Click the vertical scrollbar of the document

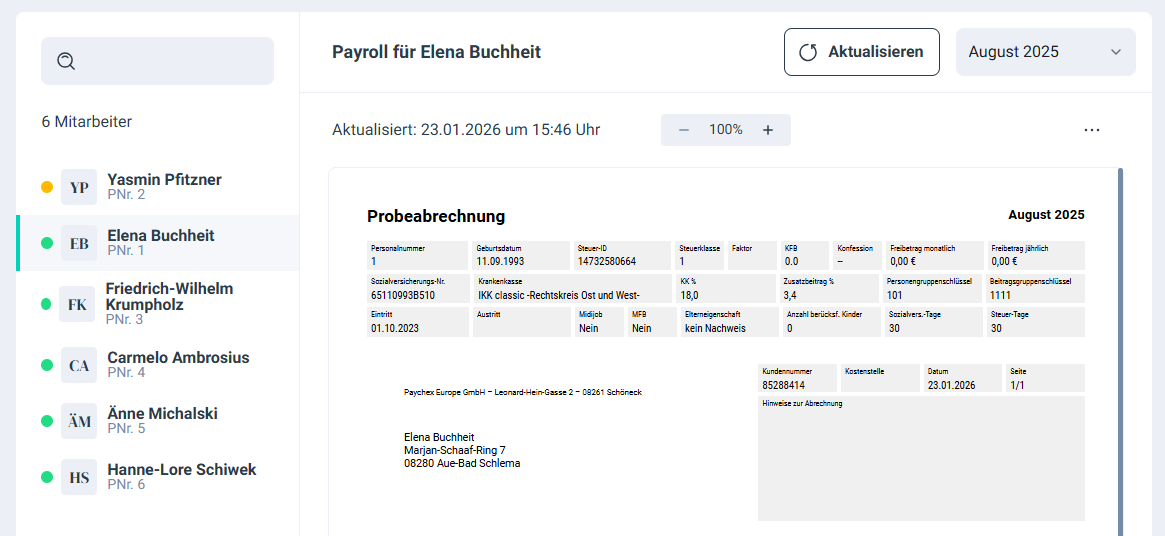coord(1120,350)
